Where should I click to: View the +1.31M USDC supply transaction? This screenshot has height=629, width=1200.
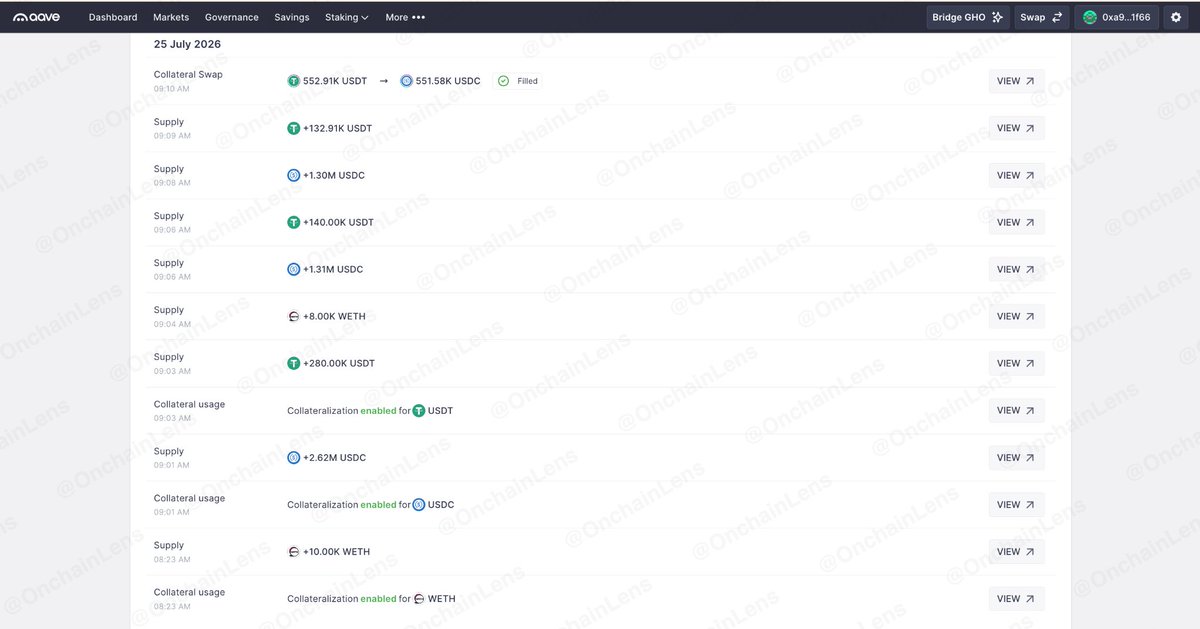1016,269
